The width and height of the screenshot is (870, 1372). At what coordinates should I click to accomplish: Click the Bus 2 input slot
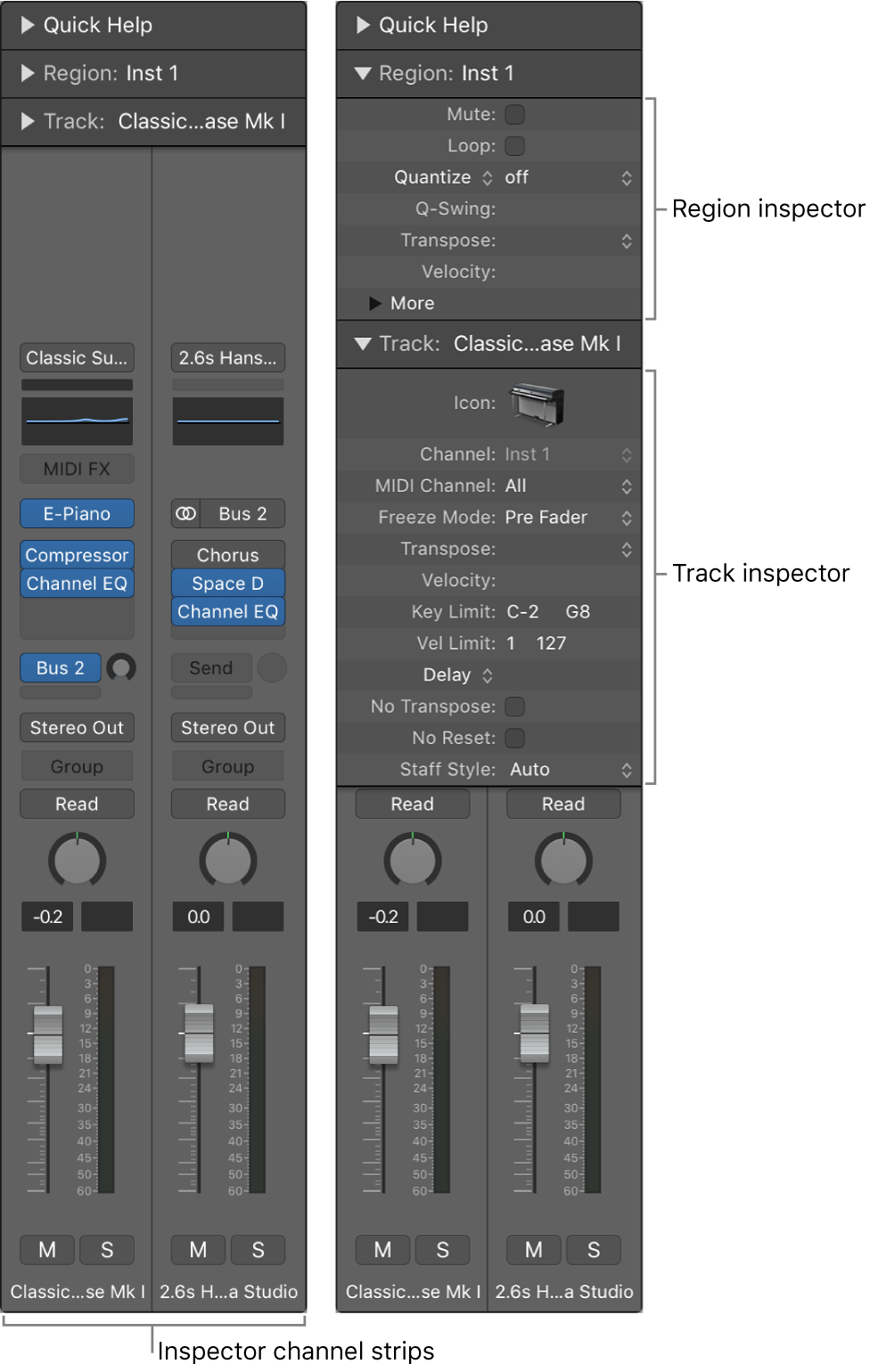click(242, 514)
